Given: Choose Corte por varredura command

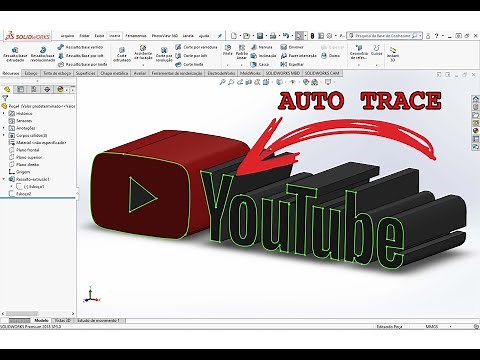Looking at the screenshot, I should coord(196,47).
